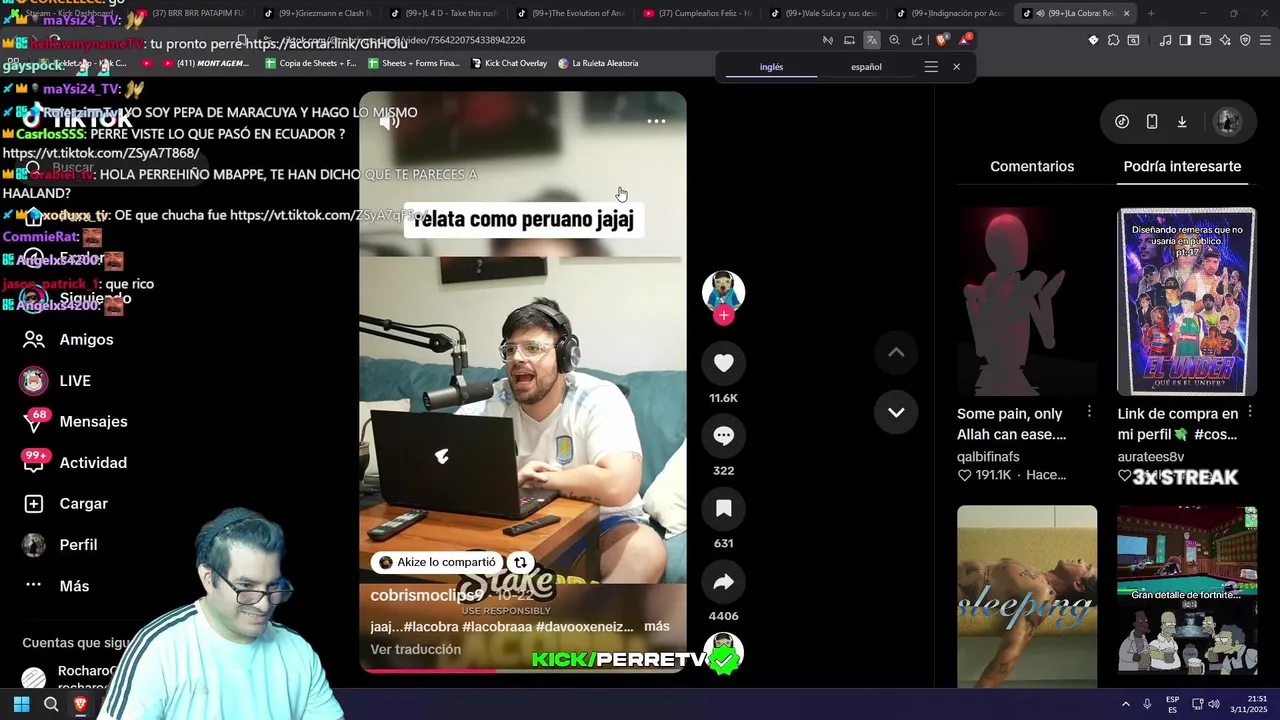Open the La Ruleta Aleatoria bookmark
This screenshot has height=720, width=1280.
click(x=597, y=63)
